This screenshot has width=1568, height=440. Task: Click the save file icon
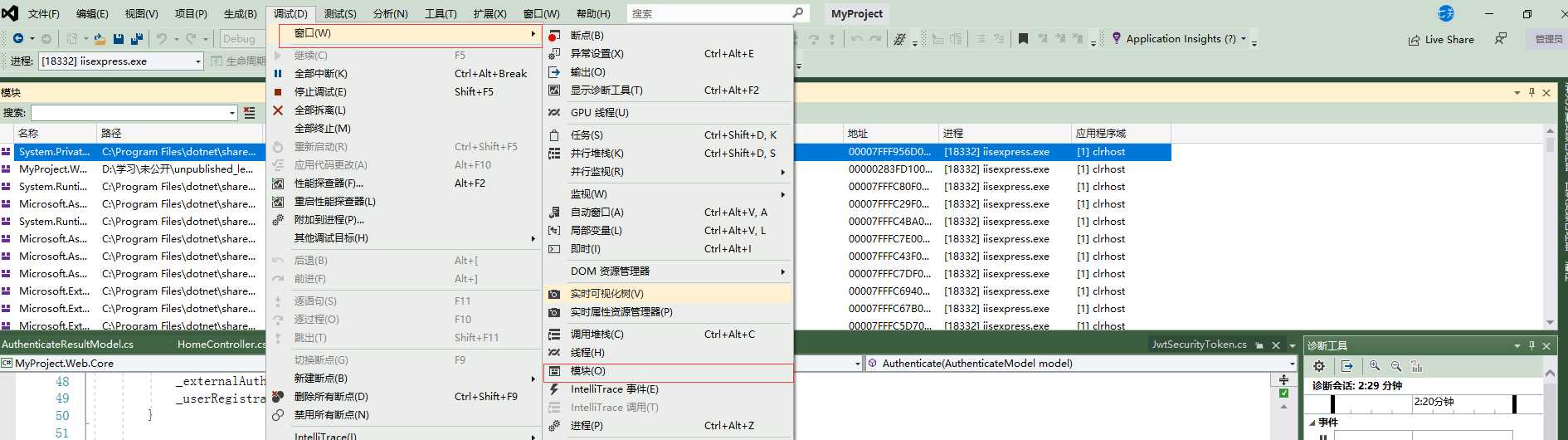coord(119,38)
